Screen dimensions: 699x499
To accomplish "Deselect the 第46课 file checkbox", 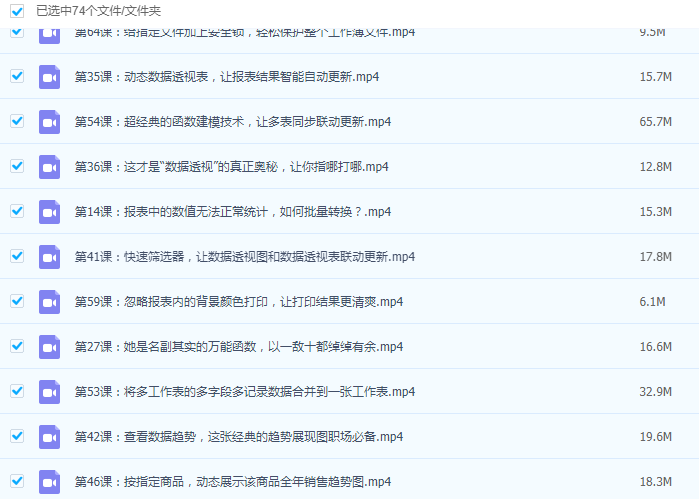I will coord(17,481).
